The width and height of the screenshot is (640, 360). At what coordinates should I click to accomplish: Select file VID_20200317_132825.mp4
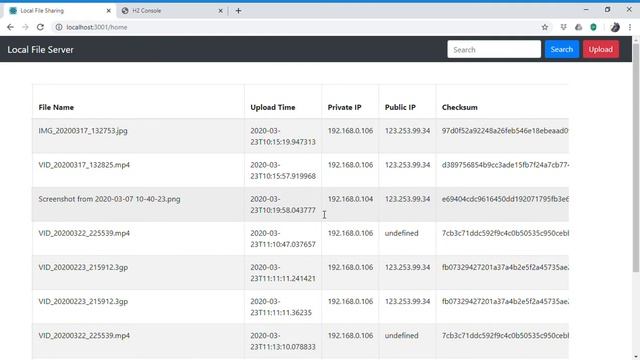coord(84,165)
